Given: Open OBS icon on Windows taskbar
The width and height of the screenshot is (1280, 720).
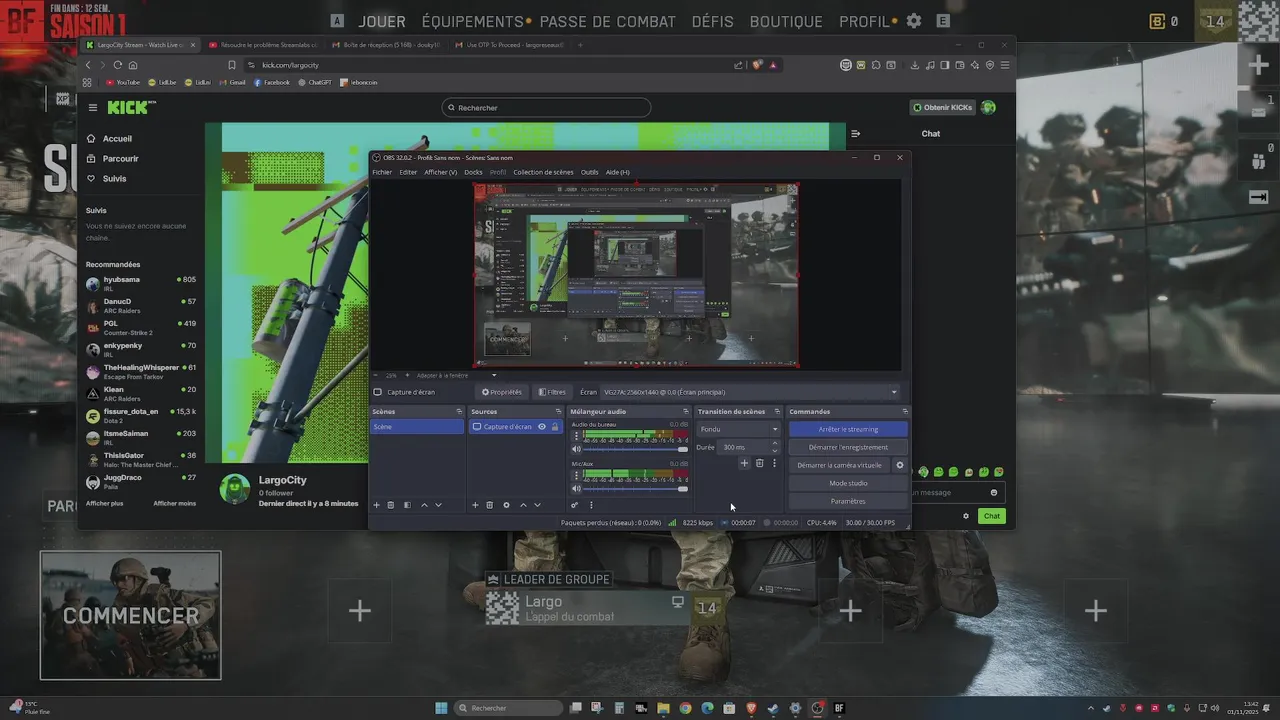Looking at the screenshot, I should pyautogui.click(x=818, y=708).
